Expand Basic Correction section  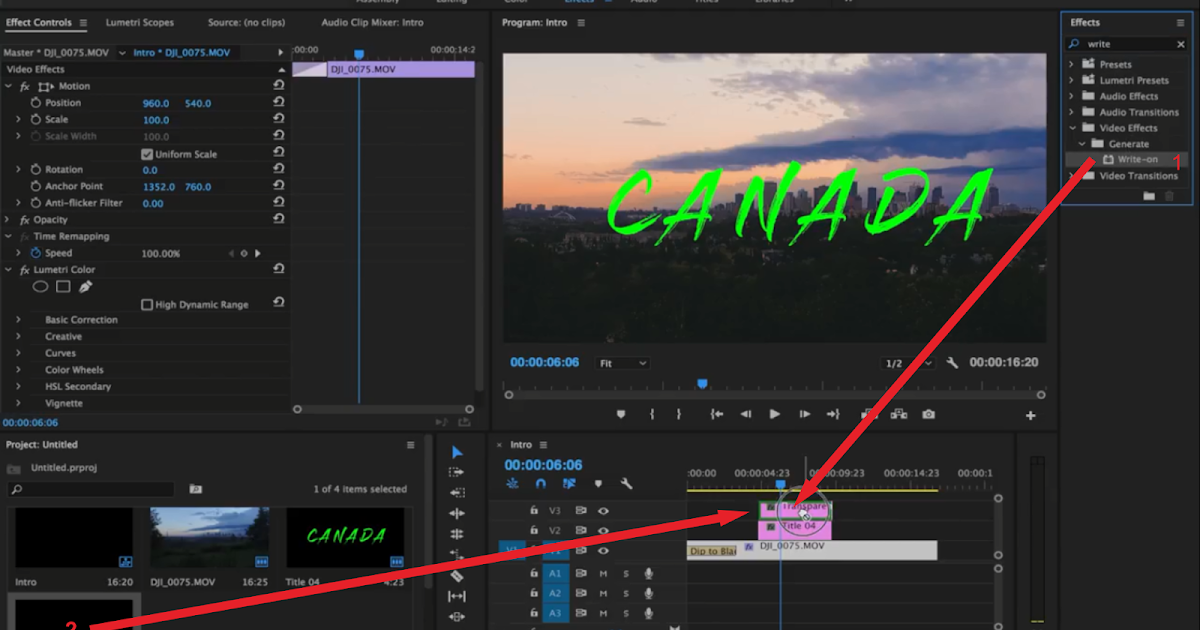[x=18, y=320]
